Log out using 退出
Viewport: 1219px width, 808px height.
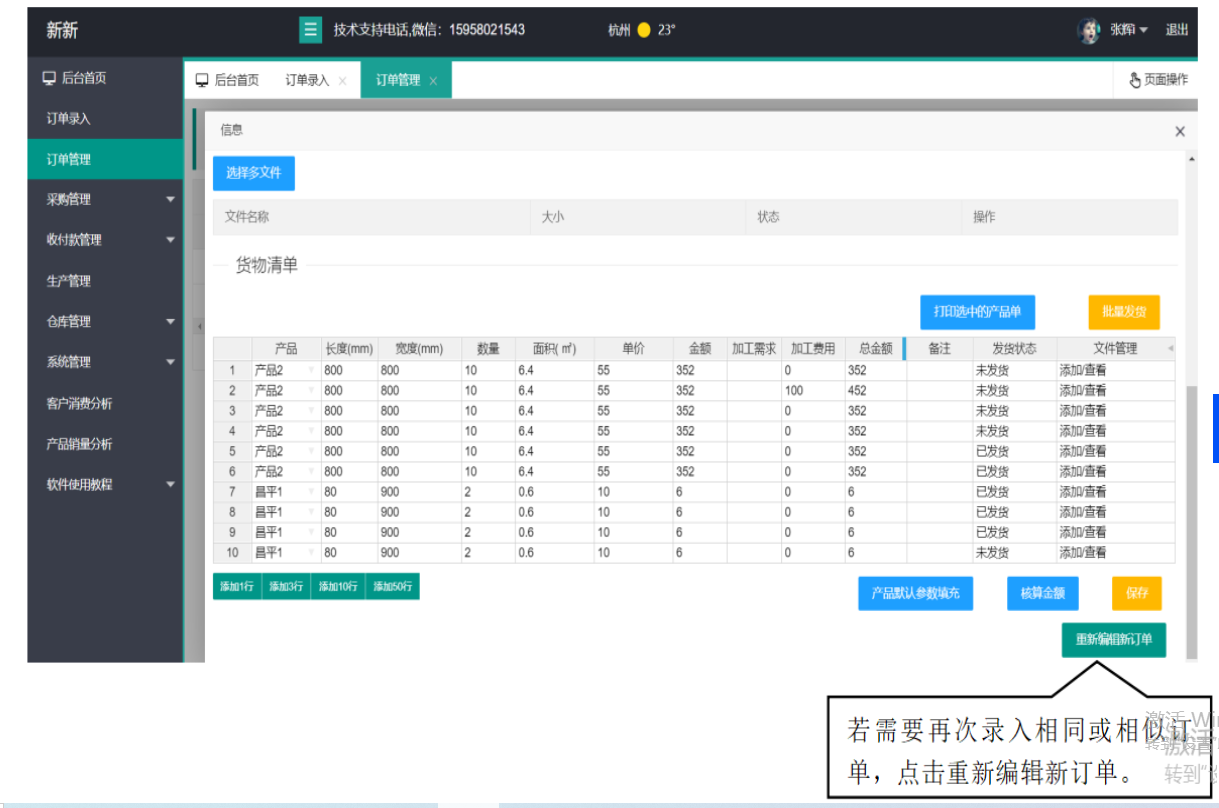click(x=1177, y=30)
